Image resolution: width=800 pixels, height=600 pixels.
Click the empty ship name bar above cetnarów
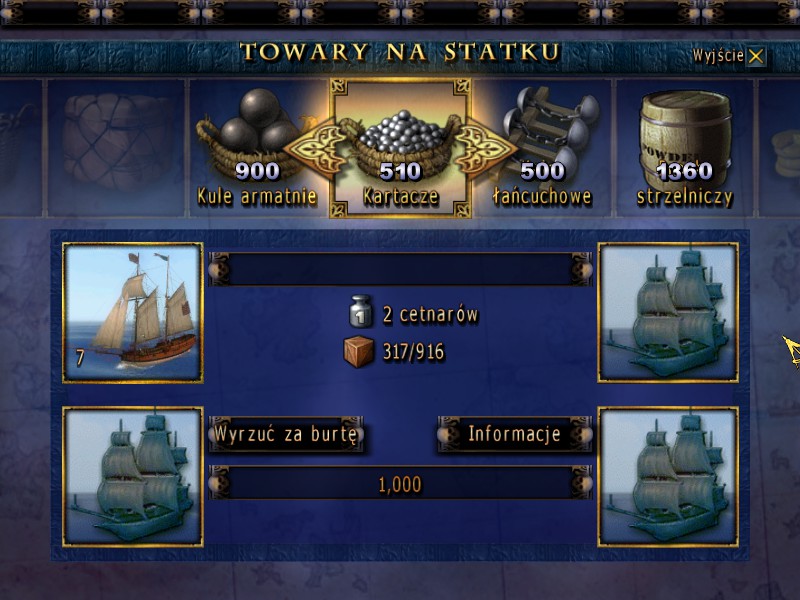[x=401, y=269]
